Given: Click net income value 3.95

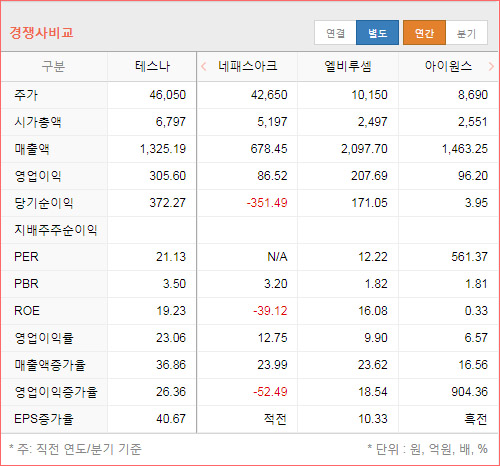Looking at the screenshot, I should pos(477,203).
